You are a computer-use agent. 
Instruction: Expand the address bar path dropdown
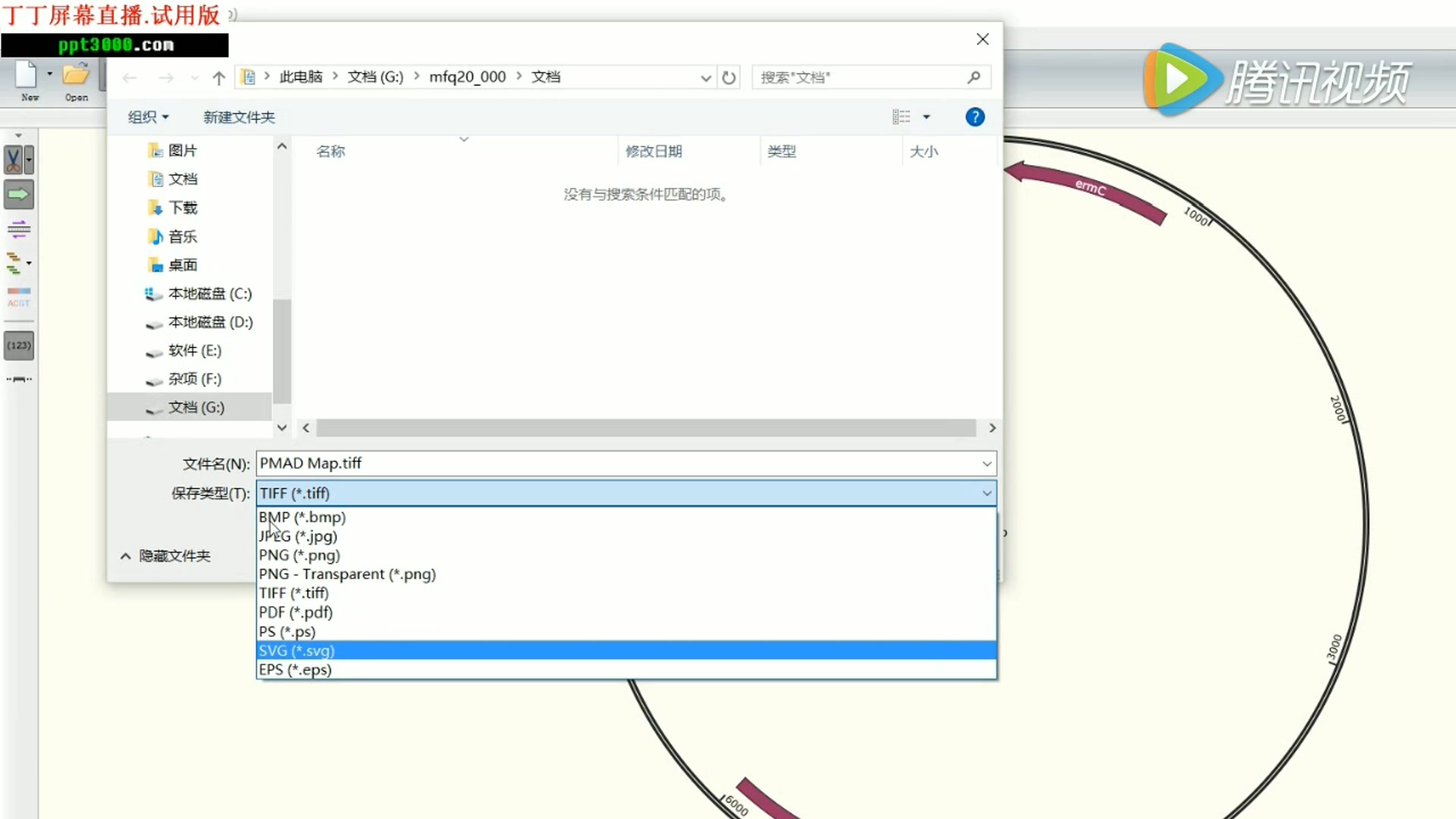706,78
